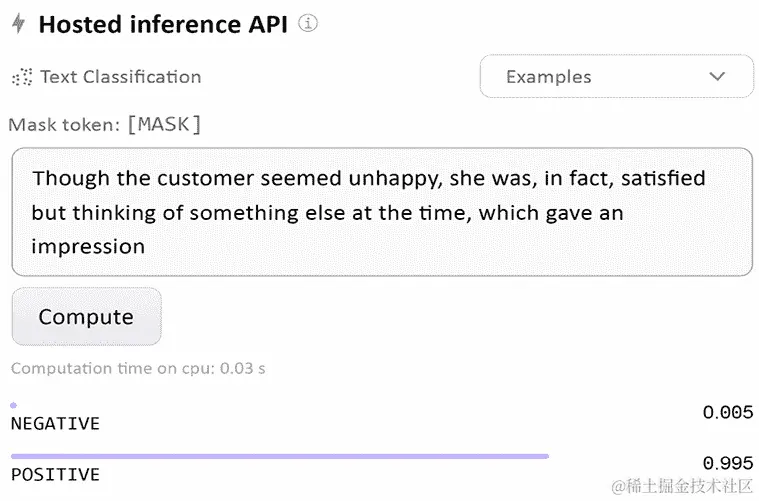Select the [MASK] token text
The image size is (759, 501).
click(164, 125)
